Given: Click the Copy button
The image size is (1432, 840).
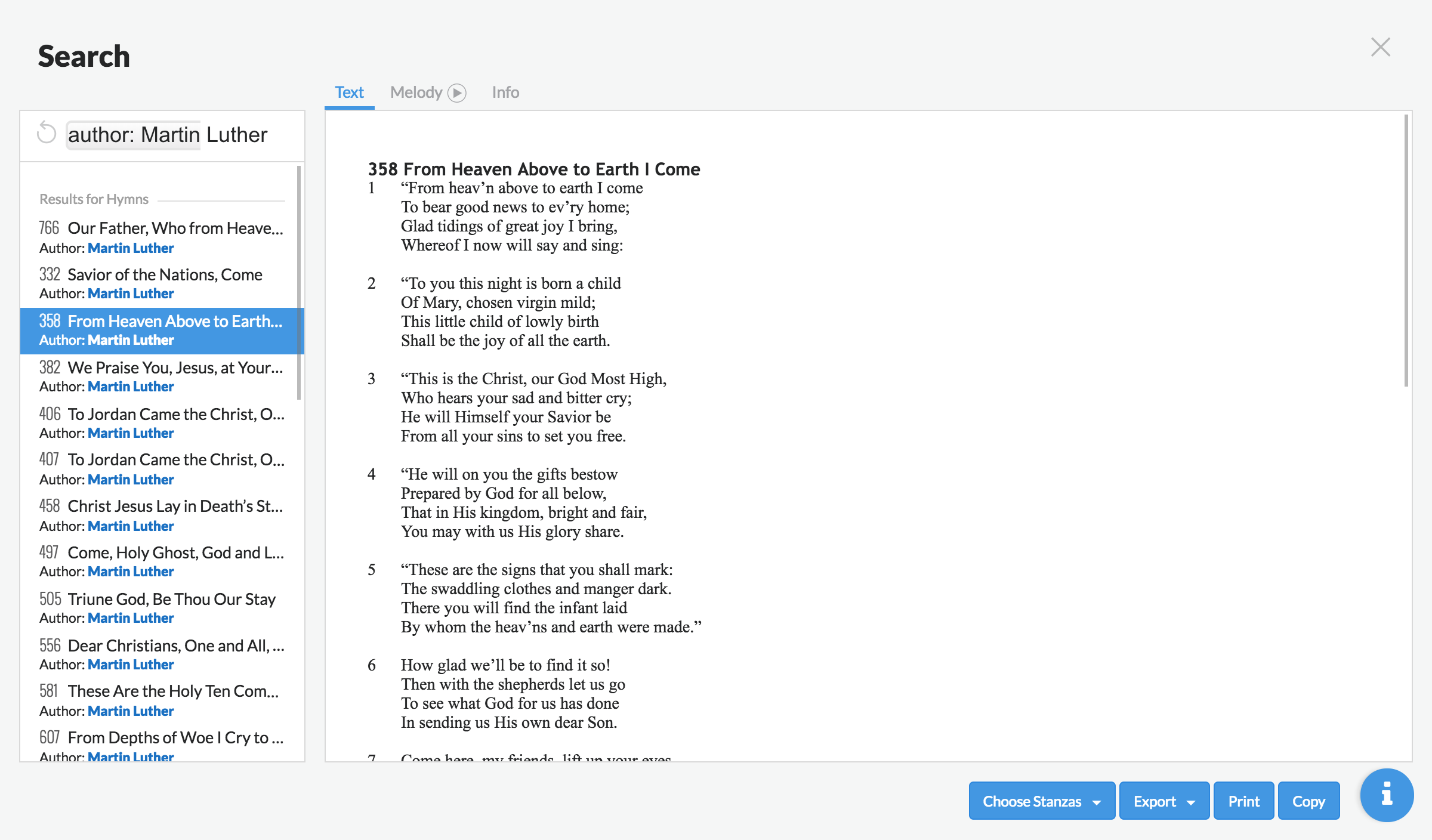Looking at the screenshot, I should (x=1308, y=801).
